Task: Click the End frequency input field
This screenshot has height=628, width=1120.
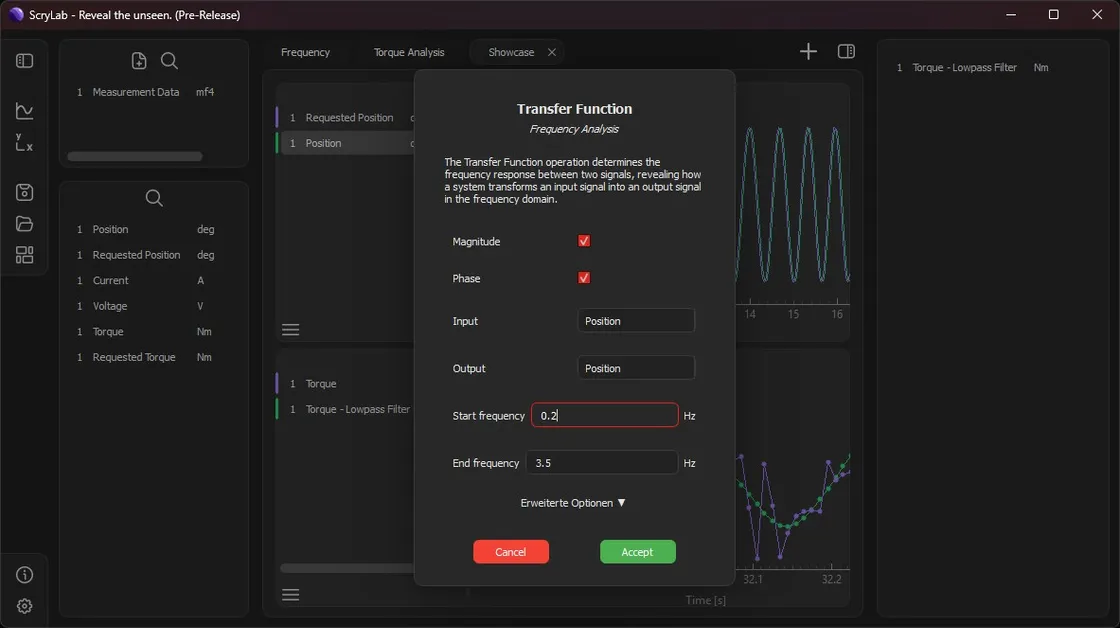Action: (x=602, y=463)
